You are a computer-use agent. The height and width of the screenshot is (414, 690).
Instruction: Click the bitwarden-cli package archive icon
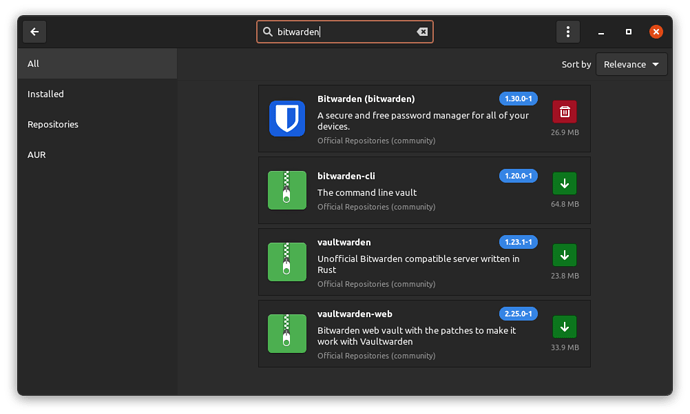[x=287, y=190]
